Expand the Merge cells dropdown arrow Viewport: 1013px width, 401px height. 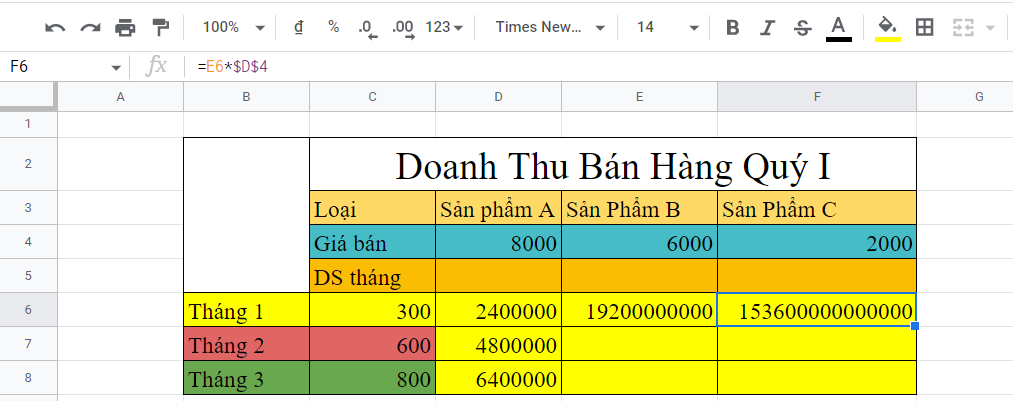(x=989, y=28)
